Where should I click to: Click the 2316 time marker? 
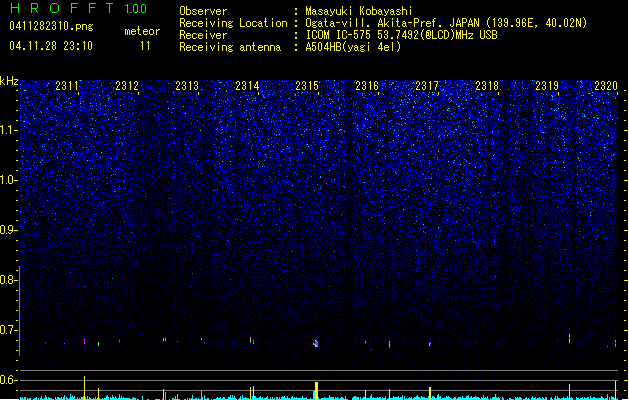coord(367,86)
